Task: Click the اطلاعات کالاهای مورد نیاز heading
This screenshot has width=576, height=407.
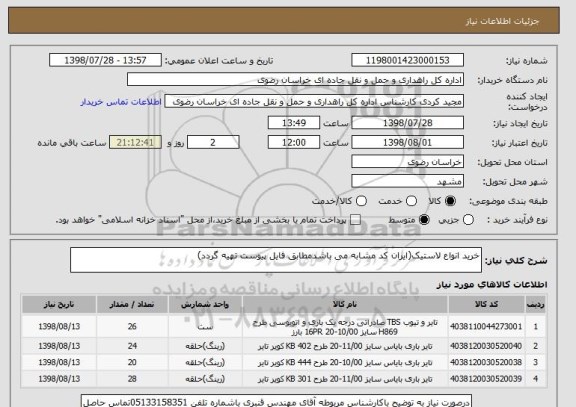Action: (x=492, y=285)
